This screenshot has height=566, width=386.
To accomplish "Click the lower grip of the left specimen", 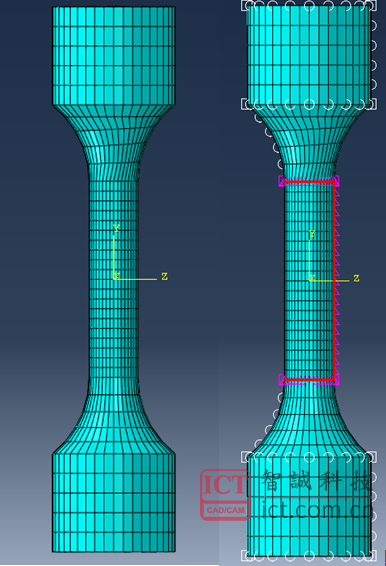I will point(114,502).
